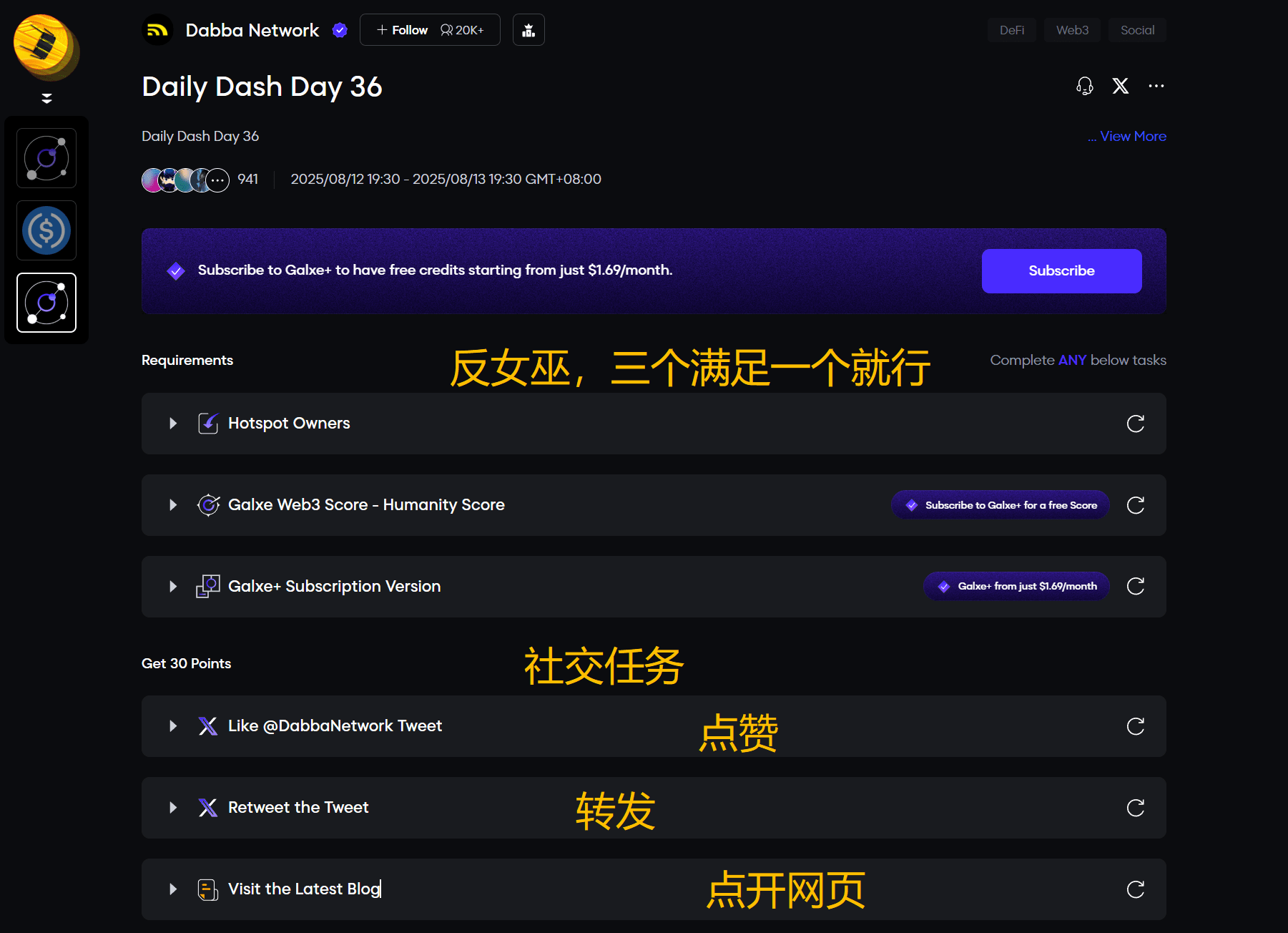Image resolution: width=1288 pixels, height=933 pixels.
Task: Click the X icon on Retweet the Tweet
Action: click(208, 808)
